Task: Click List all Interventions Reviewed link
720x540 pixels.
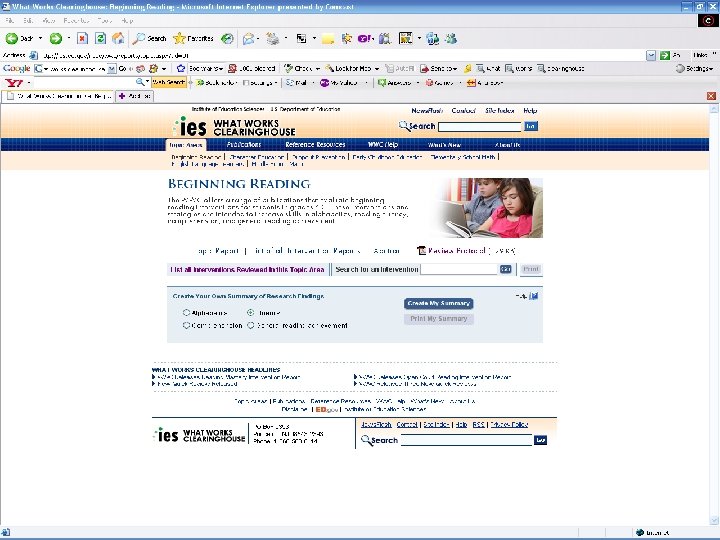Action: click(x=248, y=270)
